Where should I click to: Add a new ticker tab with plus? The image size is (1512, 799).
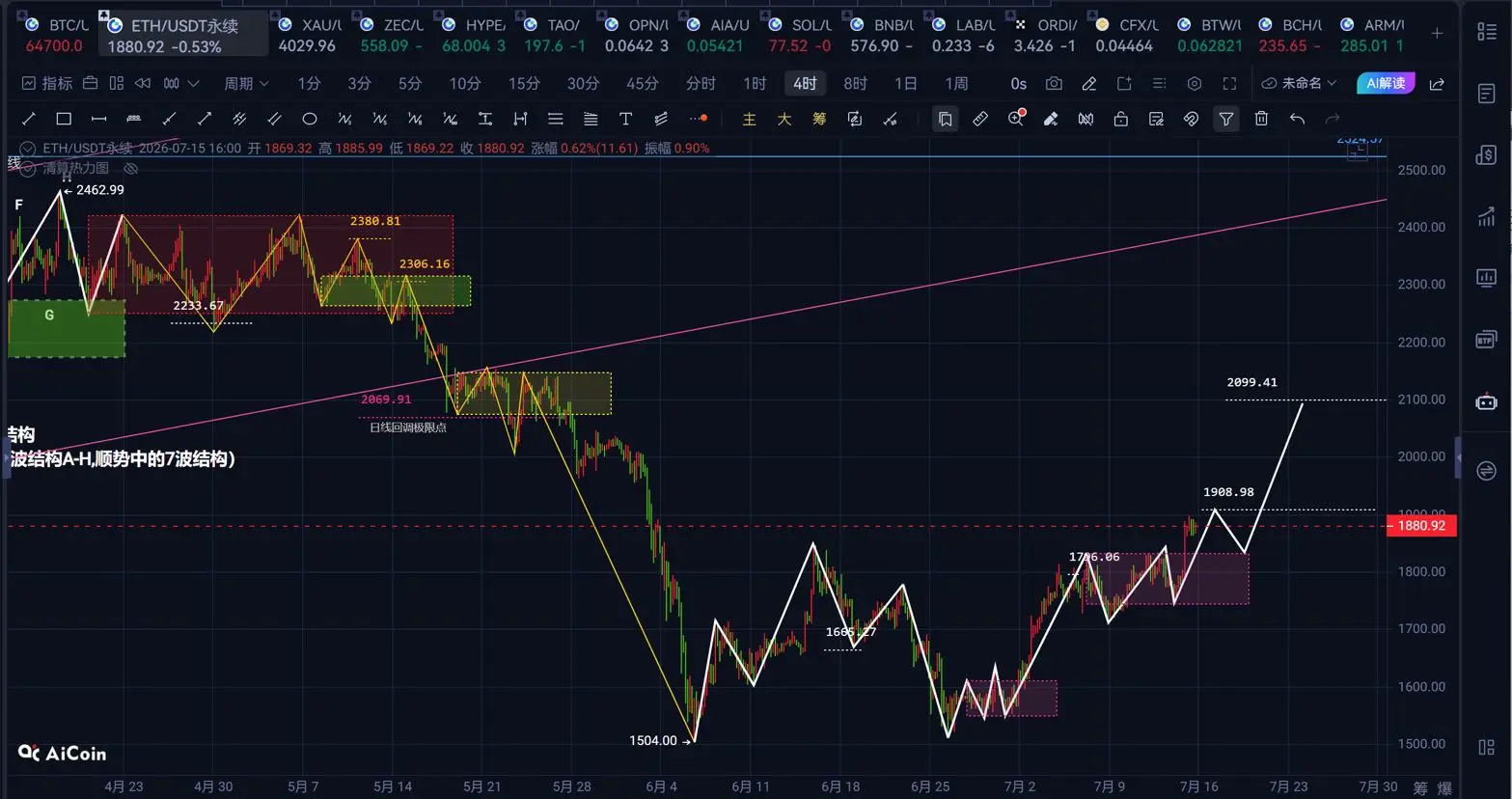(1437, 34)
